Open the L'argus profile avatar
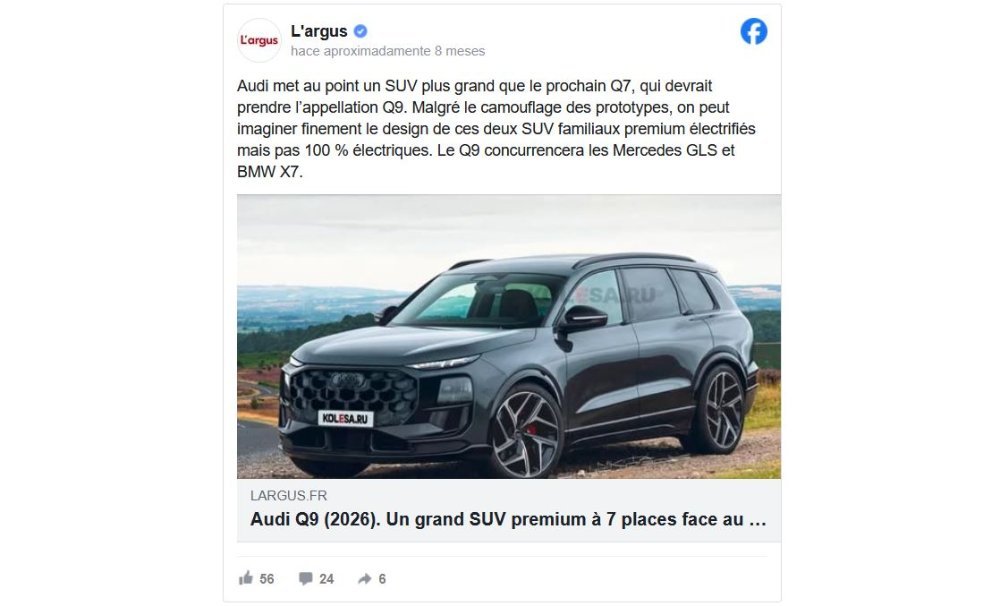This screenshot has width=1000, height=606. [259, 40]
